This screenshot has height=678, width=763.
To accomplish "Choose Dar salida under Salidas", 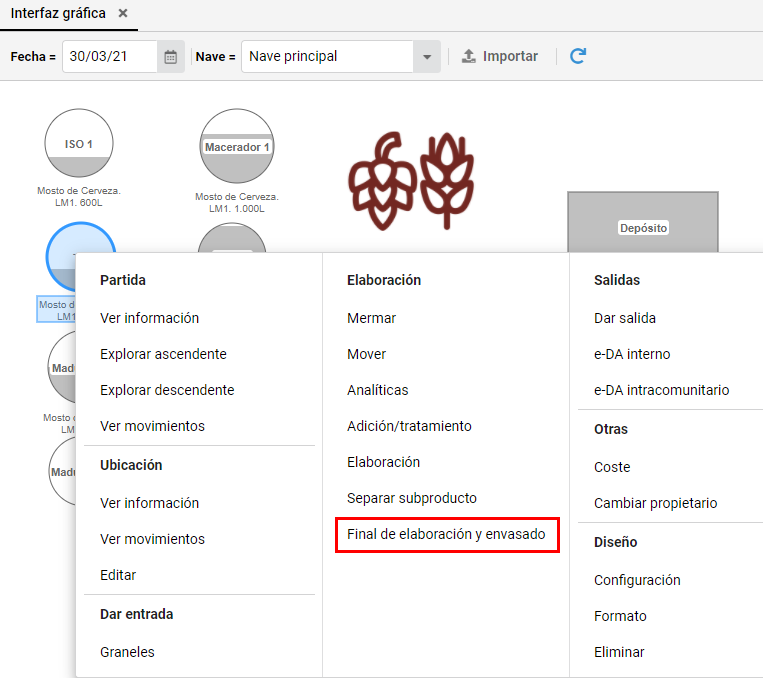I will 625,318.
